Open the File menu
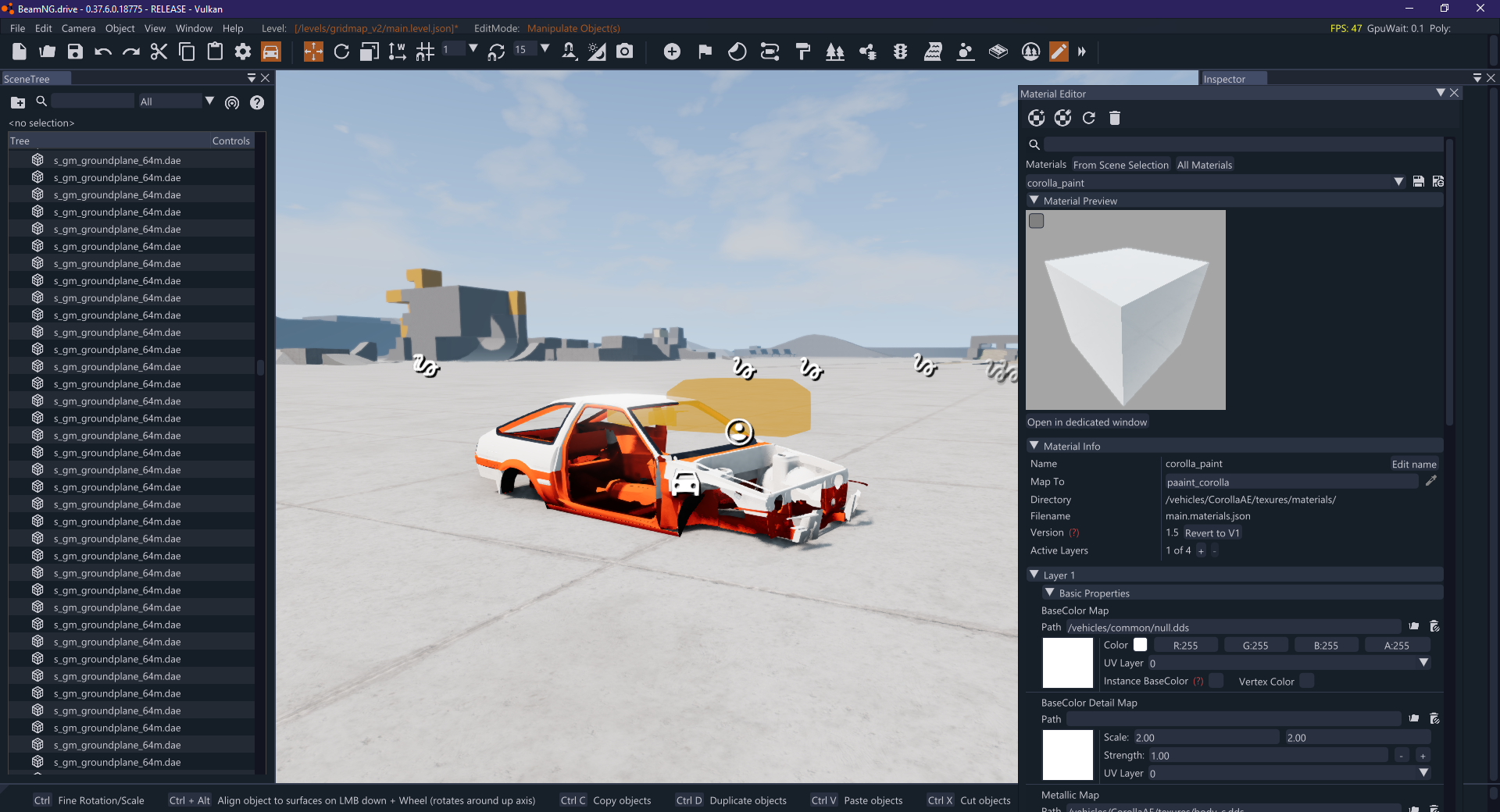 [x=17, y=28]
